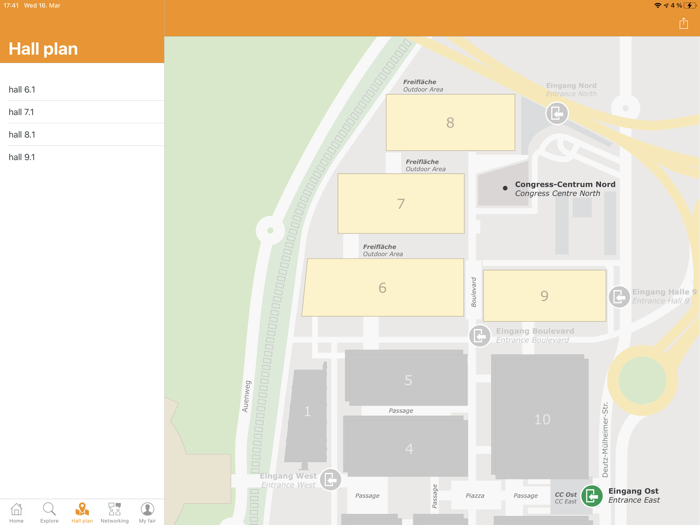Screen dimensions: 700x525
Task: Tap the Piazza label on the map
Action: tap(475, 496)
